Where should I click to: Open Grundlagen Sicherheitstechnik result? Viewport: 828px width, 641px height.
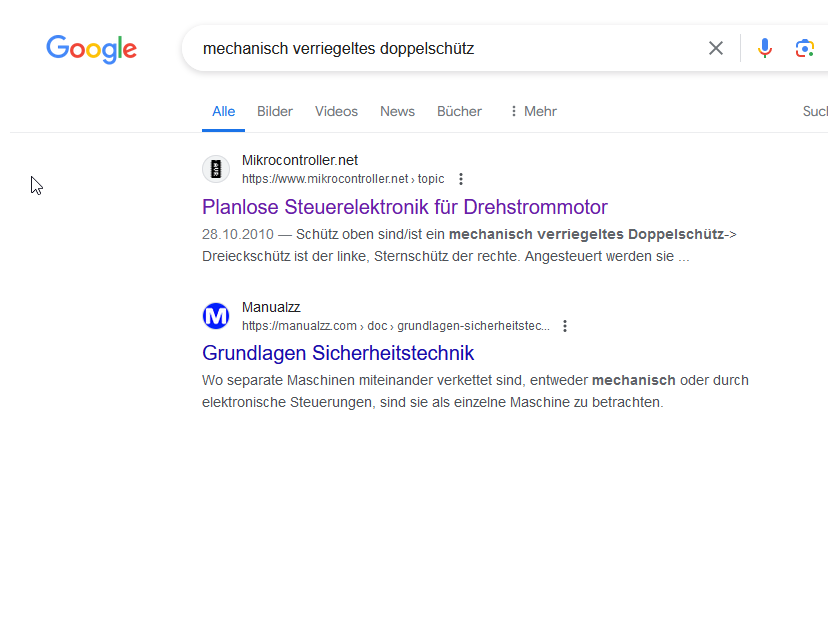(x=338, y=353)
